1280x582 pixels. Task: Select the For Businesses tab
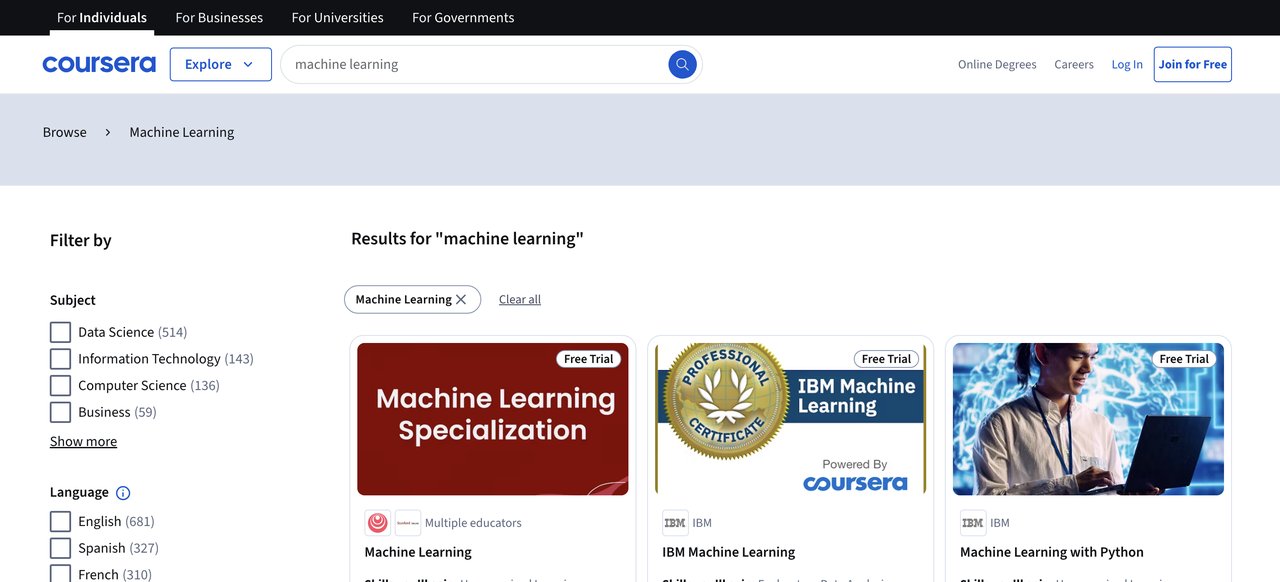(219, 18)
